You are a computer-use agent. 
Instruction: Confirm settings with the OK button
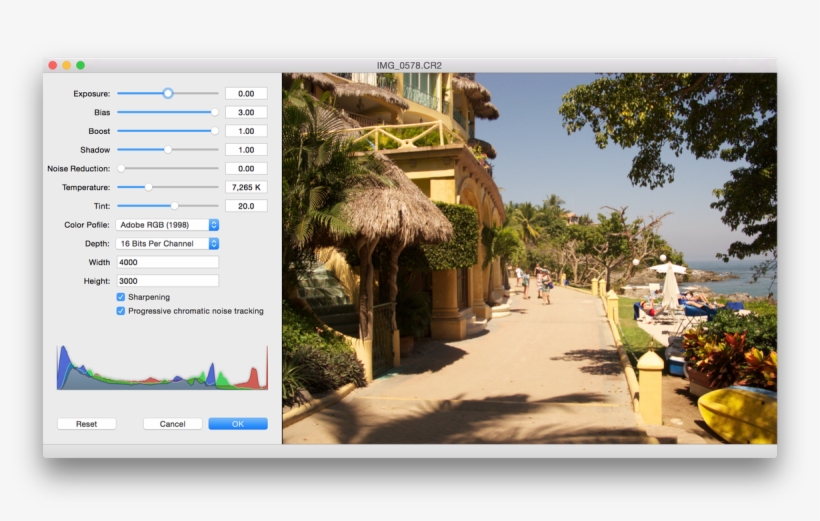(238, 424)
